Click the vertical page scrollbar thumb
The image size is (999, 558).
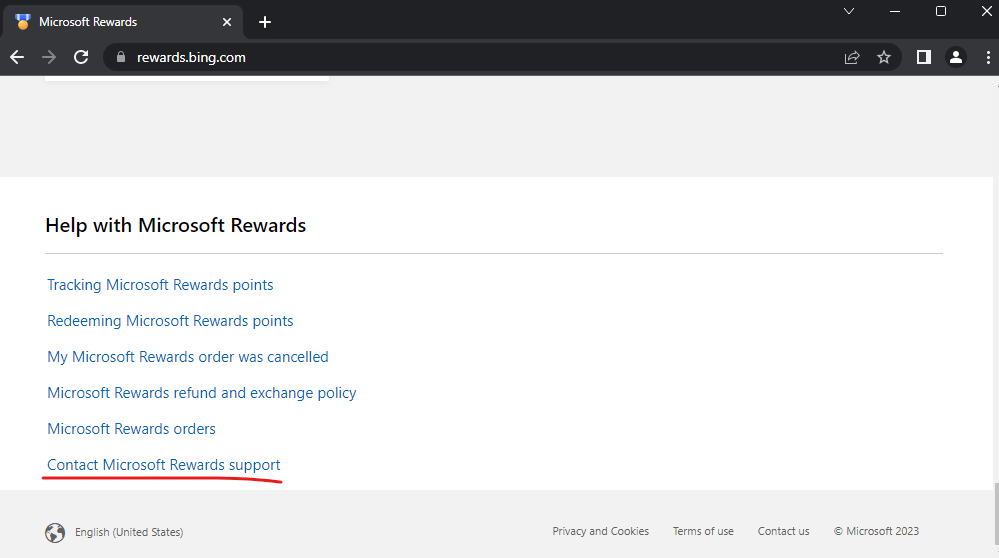pyautogui.click(x=996, y=514)
